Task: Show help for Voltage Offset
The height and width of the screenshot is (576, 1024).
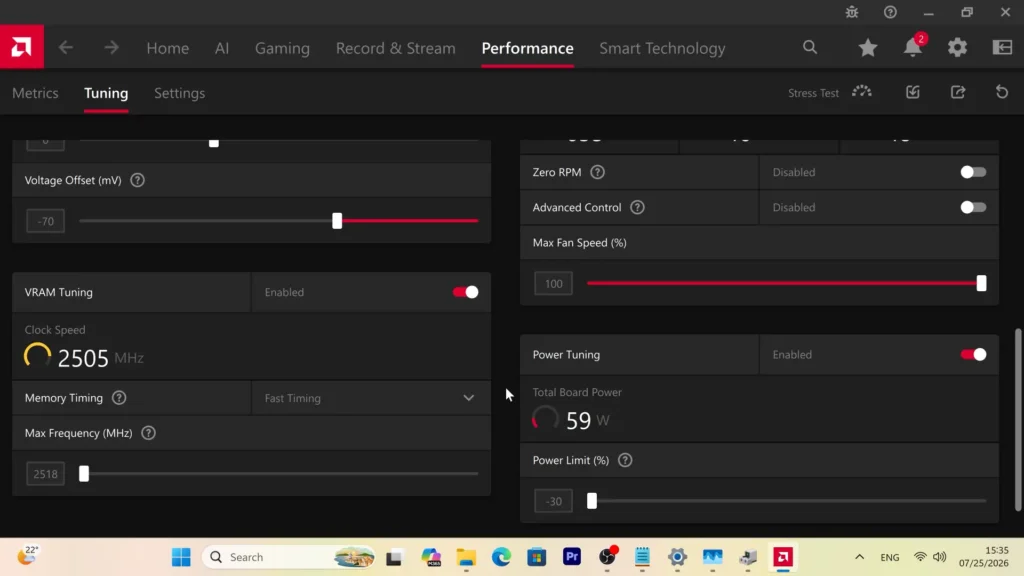Action: (x=137, y=180)
